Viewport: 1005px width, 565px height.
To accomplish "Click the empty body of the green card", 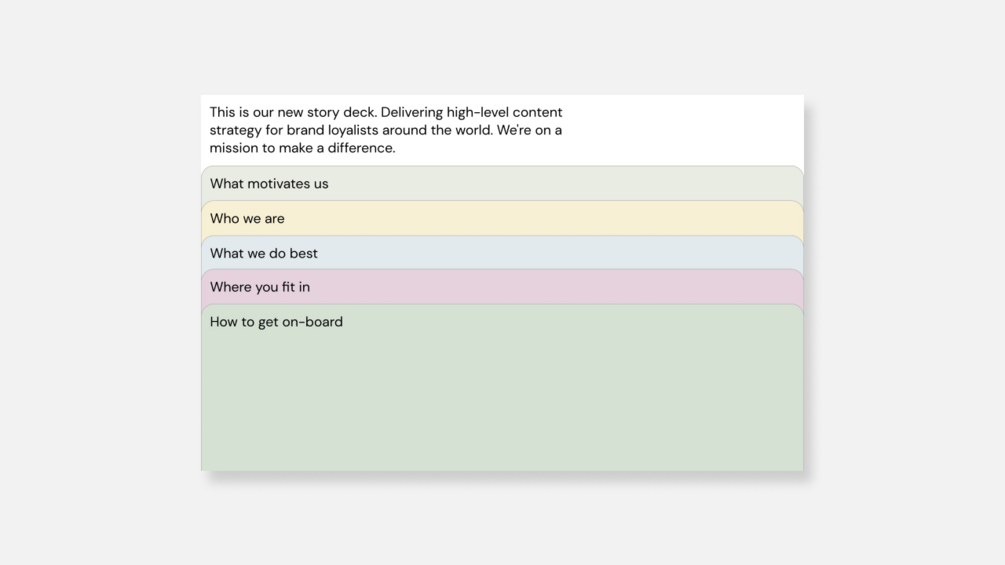I will click(x=500, y=400).
